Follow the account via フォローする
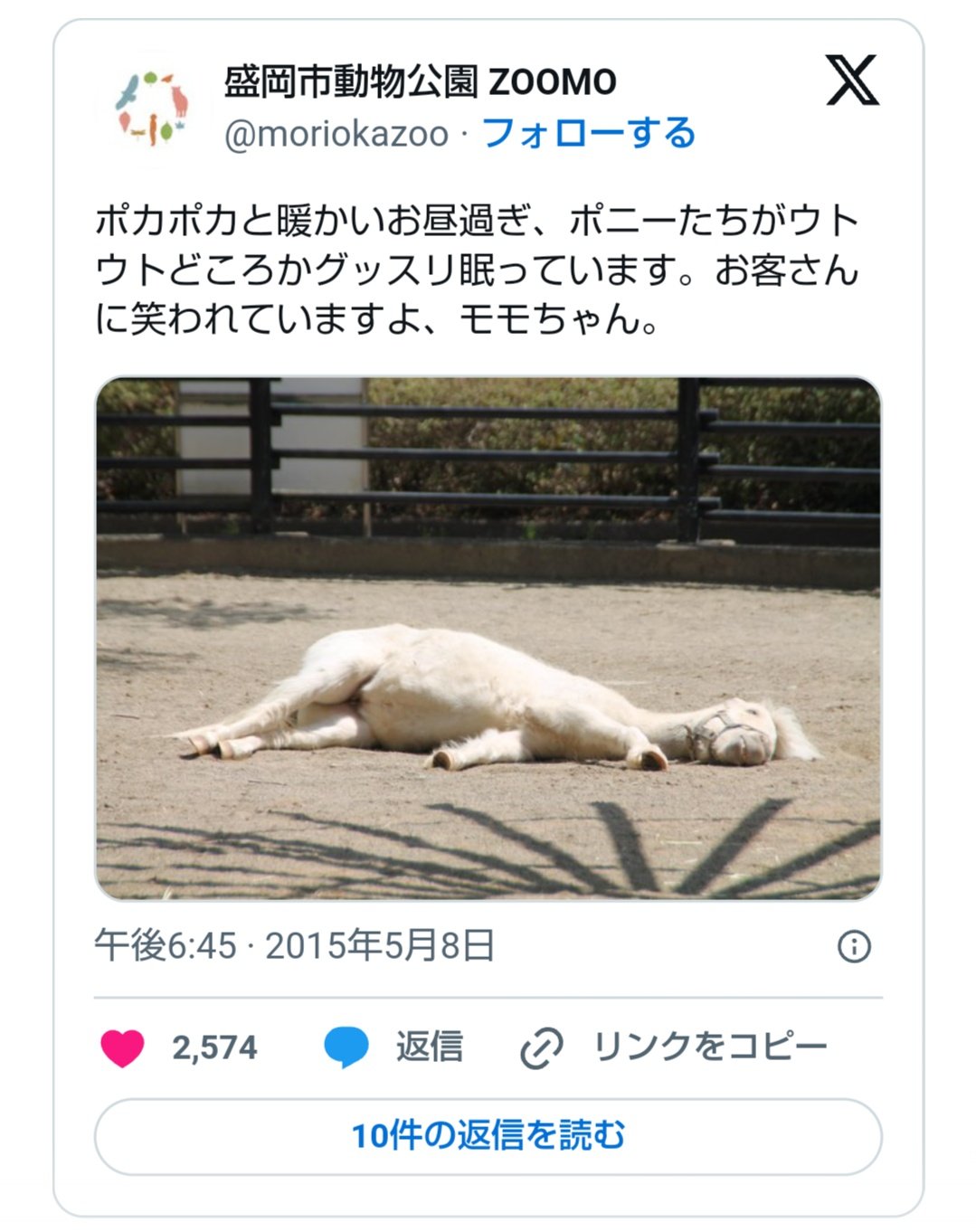Viewport: 976px width, 1232px height. [588, 133]
